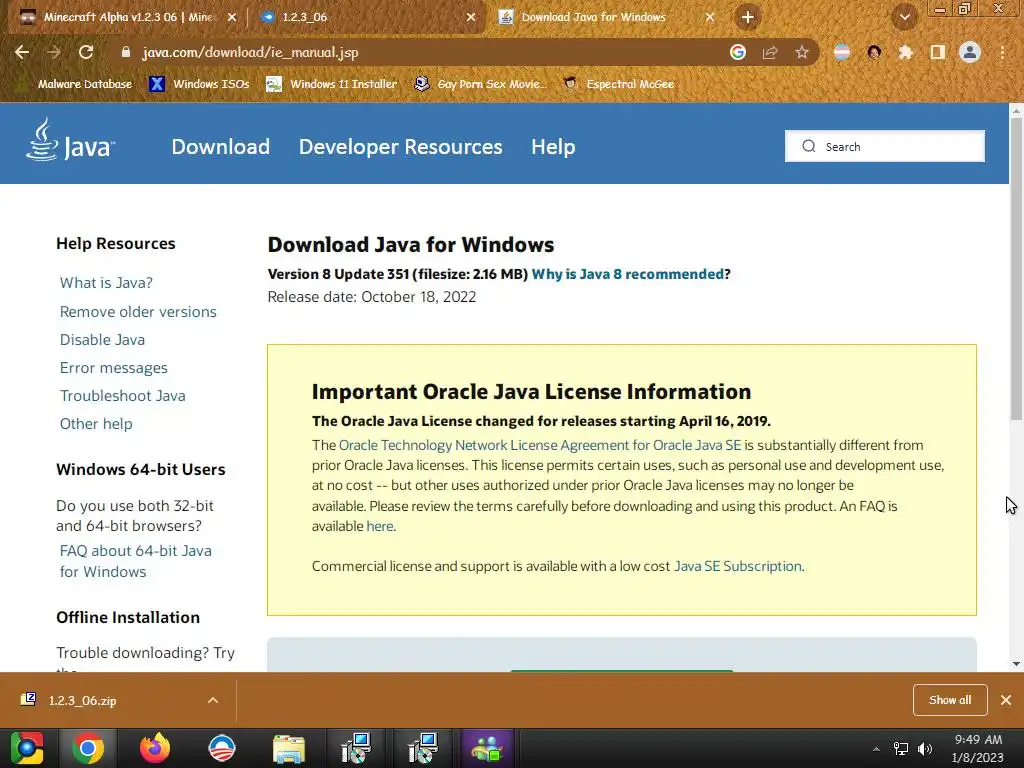Show hidden system tray icons

876,749
